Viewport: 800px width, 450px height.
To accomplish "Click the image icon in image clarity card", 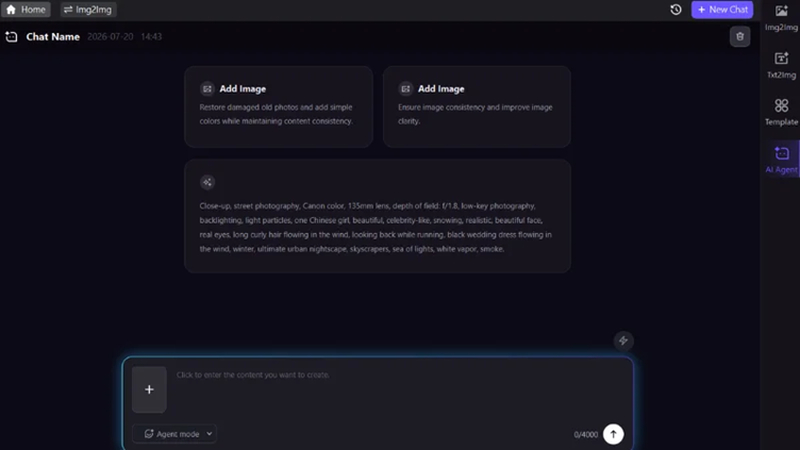I will [x=406, y=89].
